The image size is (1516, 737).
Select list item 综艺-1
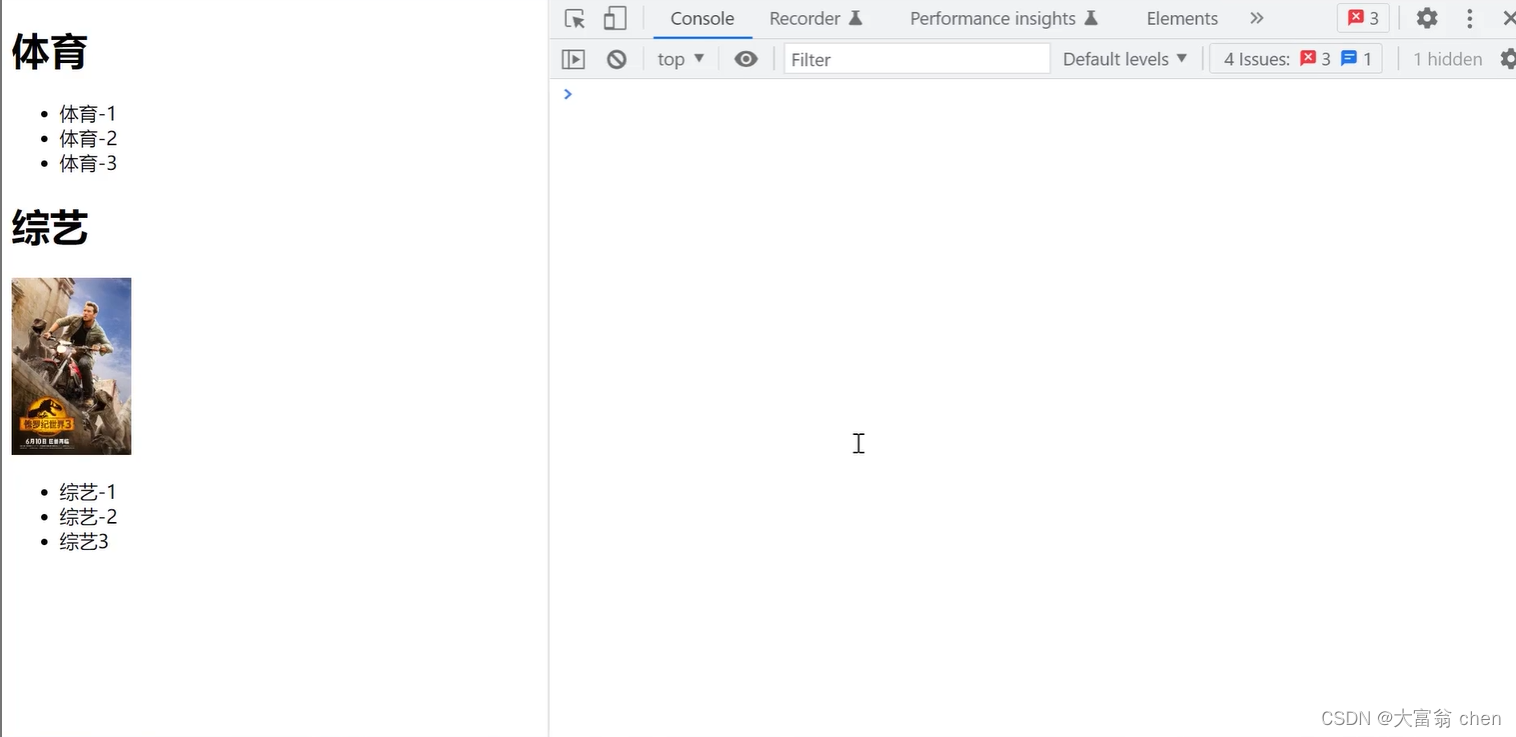[x=88, y=492]
